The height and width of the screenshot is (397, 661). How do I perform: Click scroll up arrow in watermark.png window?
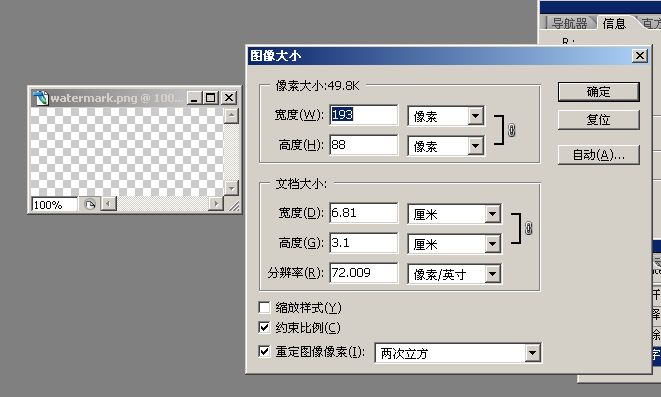coord(231,116)
